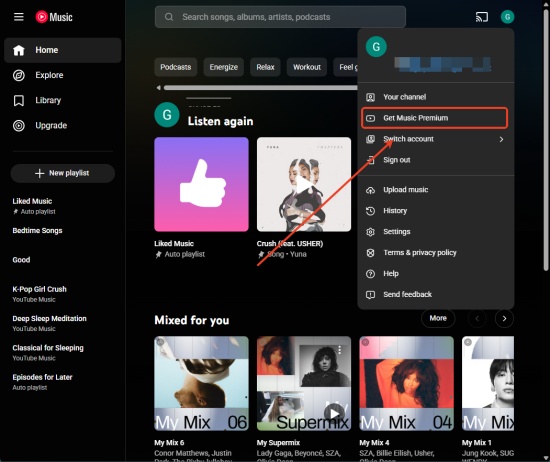Viewport: 550px width, 462px height.
Task: Click the large G avatar in account menu
Action: pyautogui.click(x=376, y=47)
